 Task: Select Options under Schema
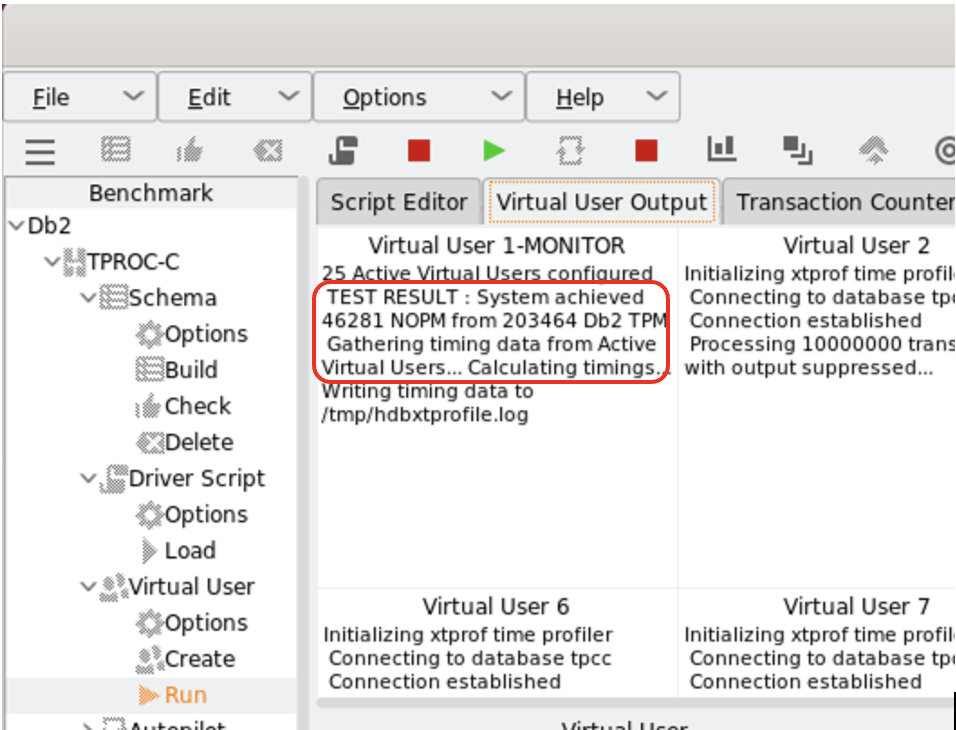[206, 334]
